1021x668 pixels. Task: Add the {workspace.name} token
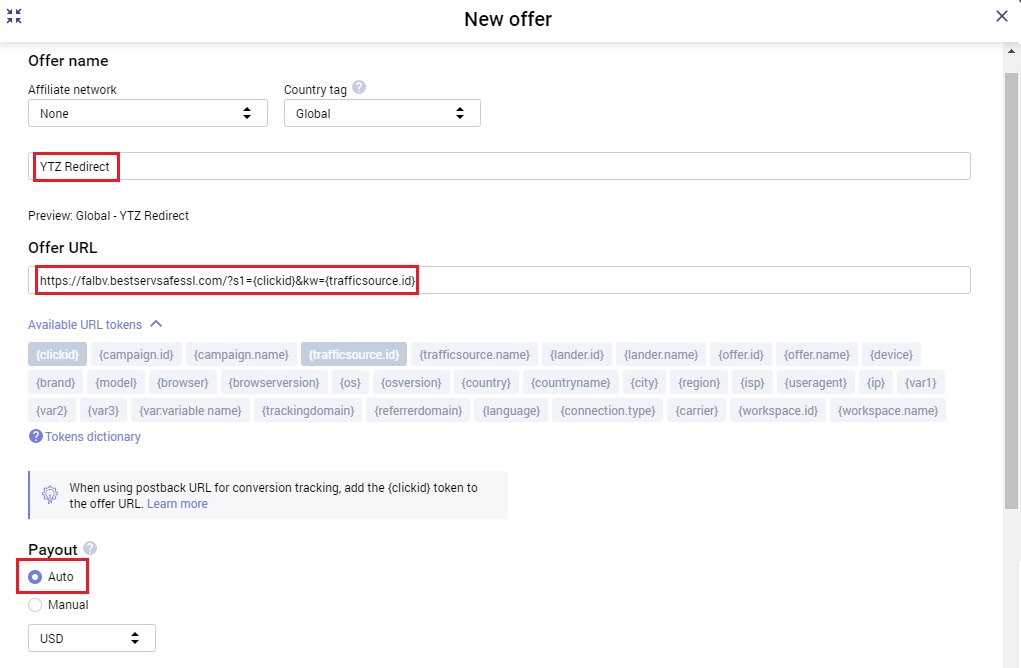click(890, 410)
